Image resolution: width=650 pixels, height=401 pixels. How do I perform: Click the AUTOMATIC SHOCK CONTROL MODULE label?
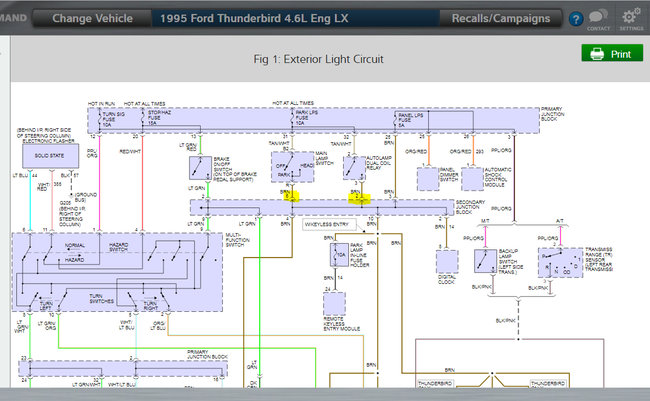498,177
